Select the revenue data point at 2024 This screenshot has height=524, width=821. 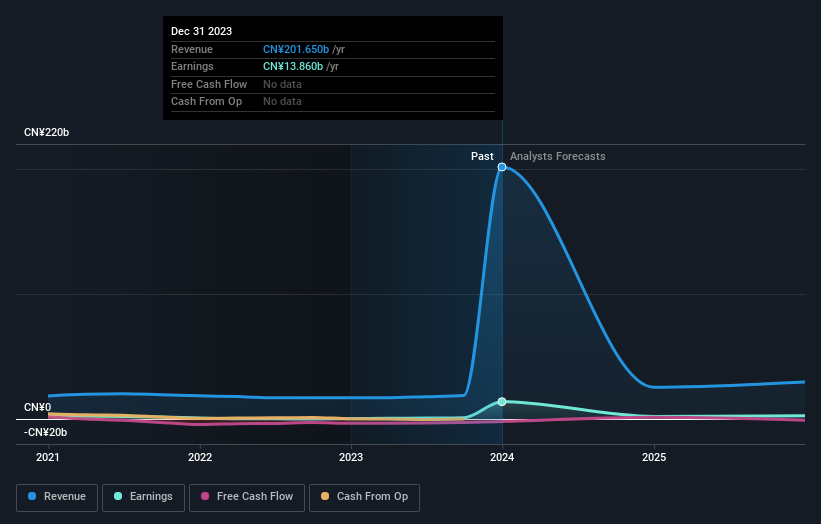(502, 167)
